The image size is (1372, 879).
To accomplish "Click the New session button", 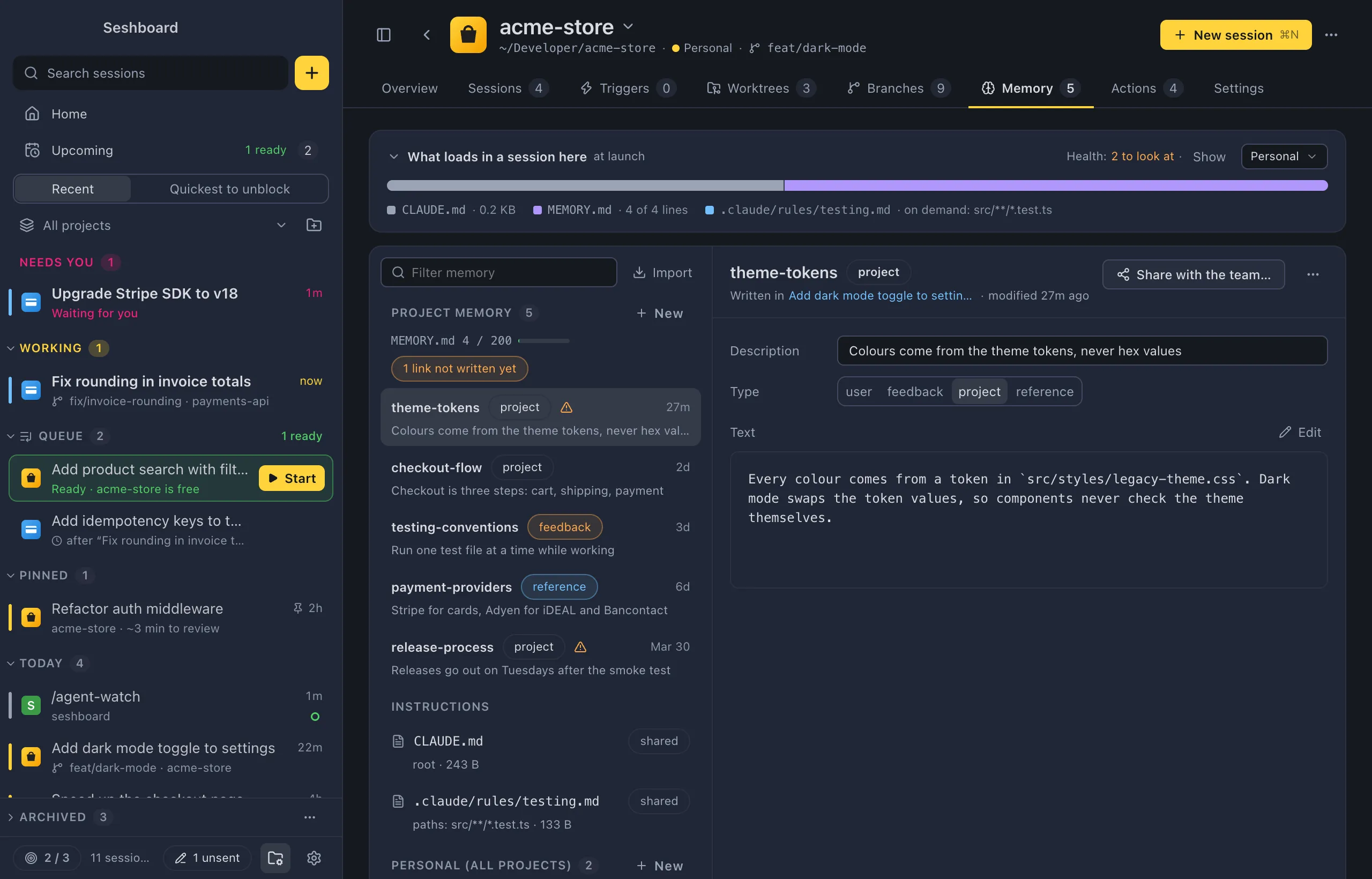I will click(x=1235, y=35).
